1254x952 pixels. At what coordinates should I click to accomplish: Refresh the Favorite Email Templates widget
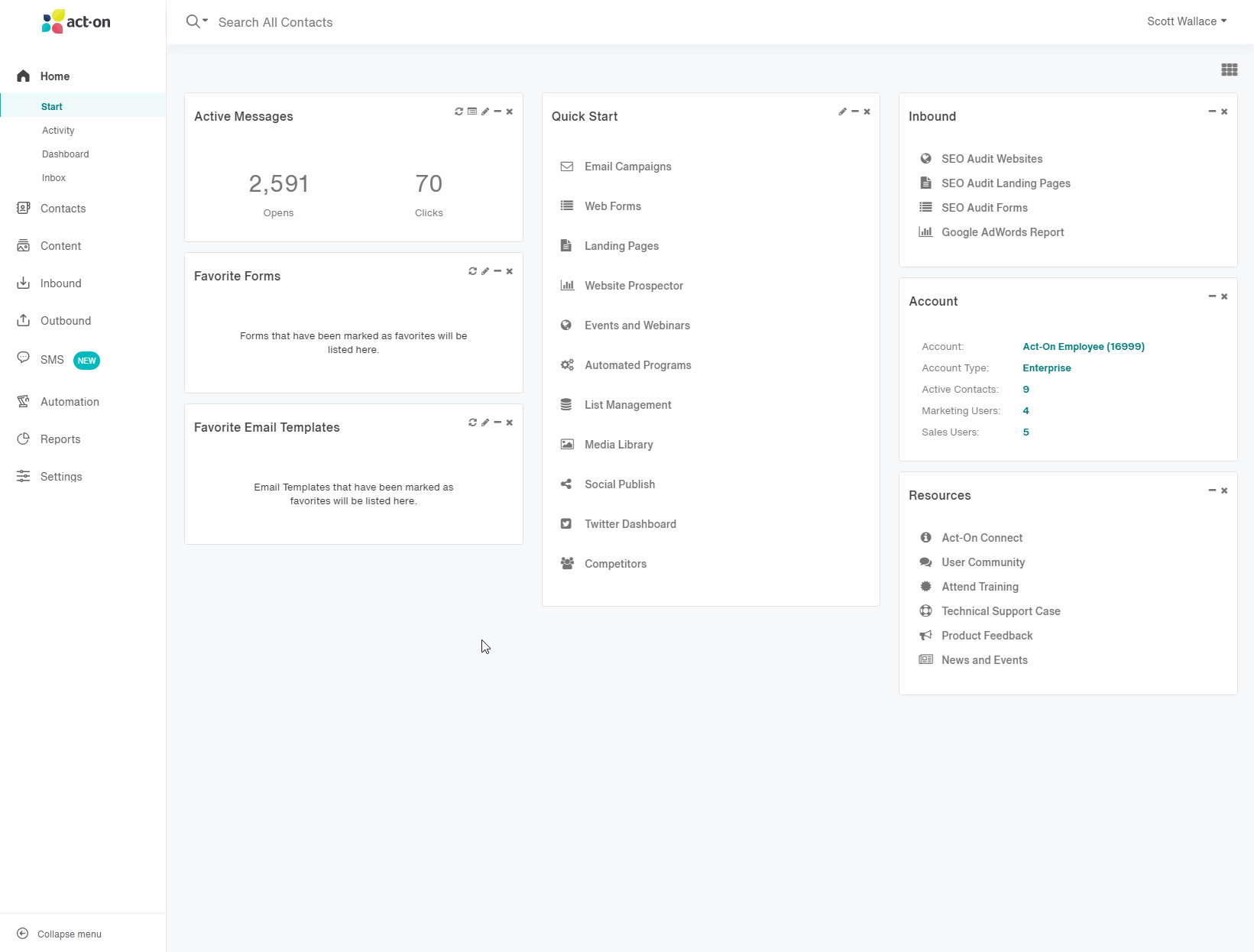pyautogui.click(x=472, y=423)
